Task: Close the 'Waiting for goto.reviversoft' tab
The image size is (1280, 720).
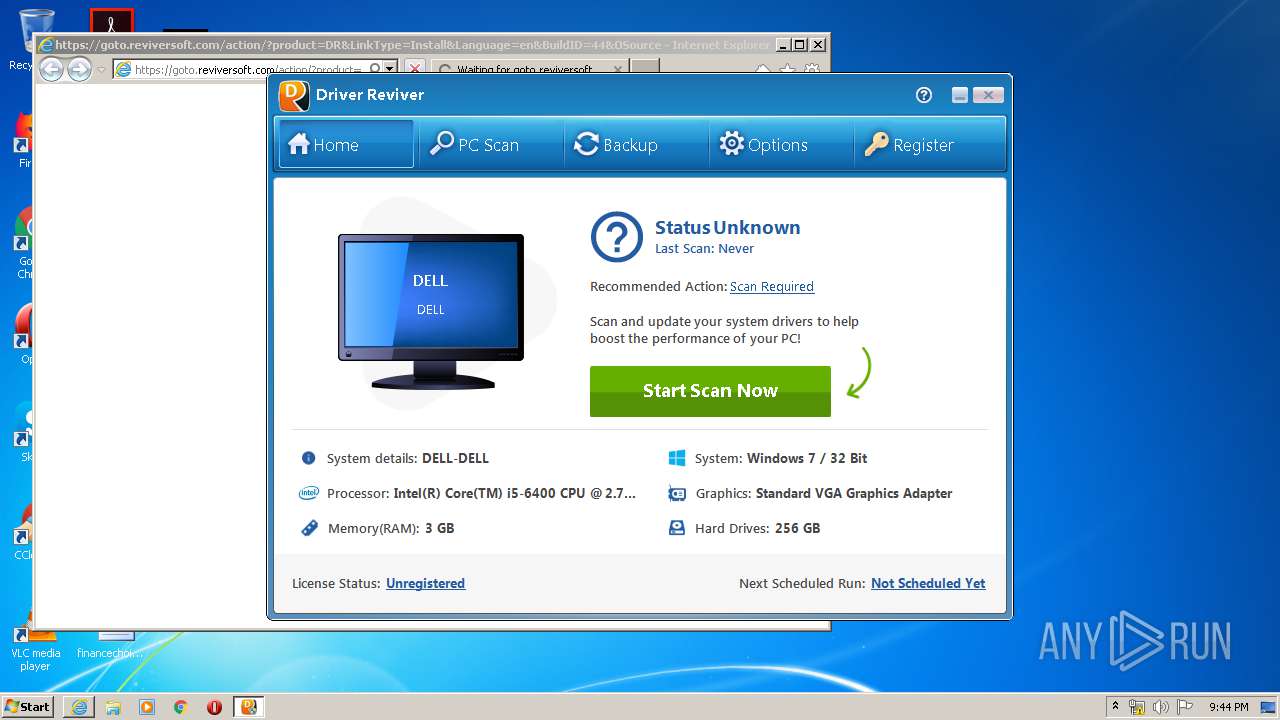Action: tap(618, 69)
